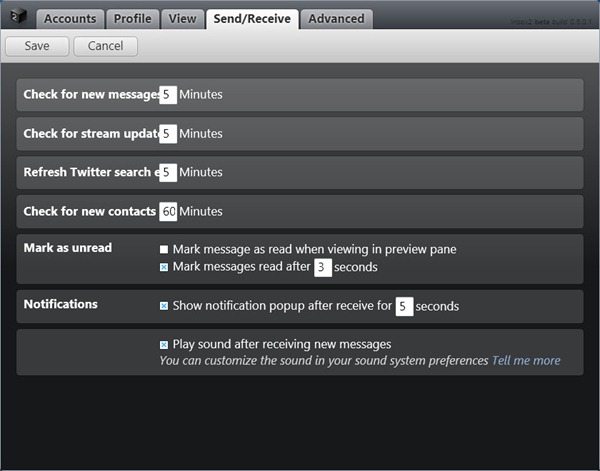Go to the View tab
600x471 pixels.
point(182,18)
